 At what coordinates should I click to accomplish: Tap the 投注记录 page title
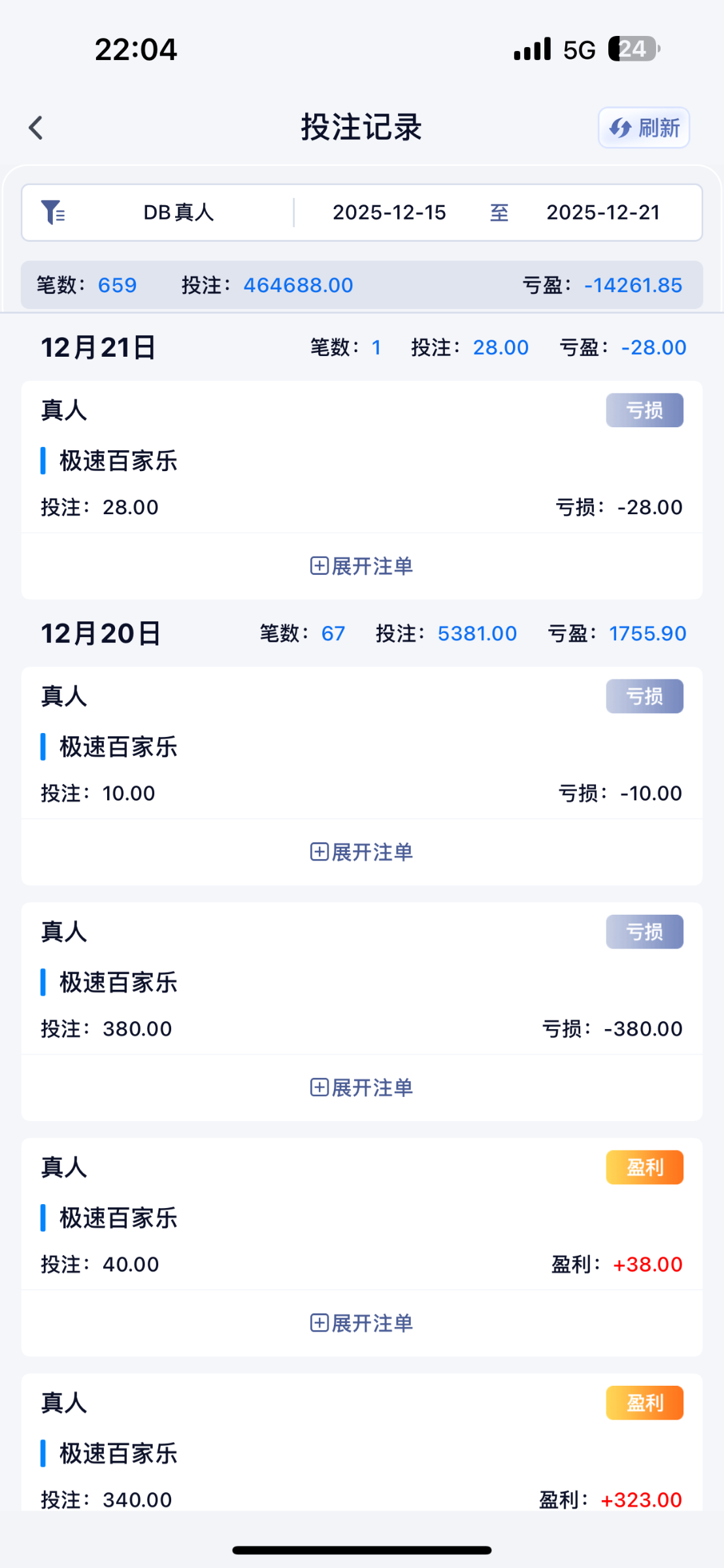click(361, 127)
